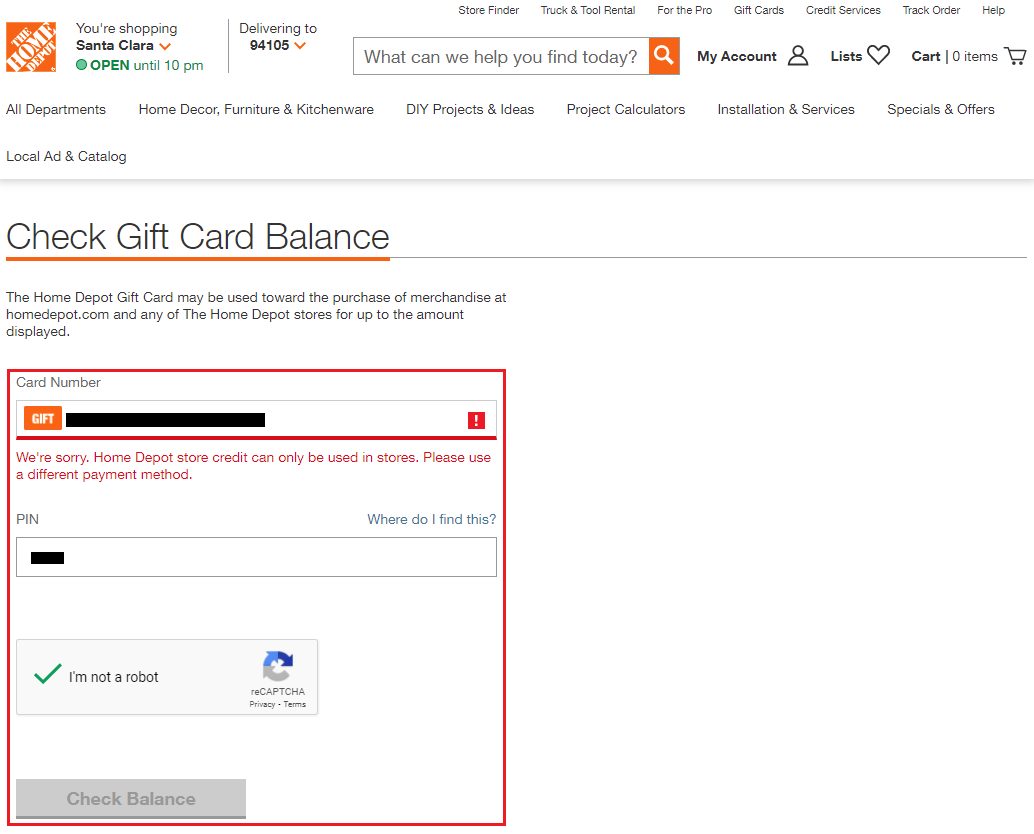Focus the product search text box
This screenshot has width=1034, height=834.
point(500,57)
